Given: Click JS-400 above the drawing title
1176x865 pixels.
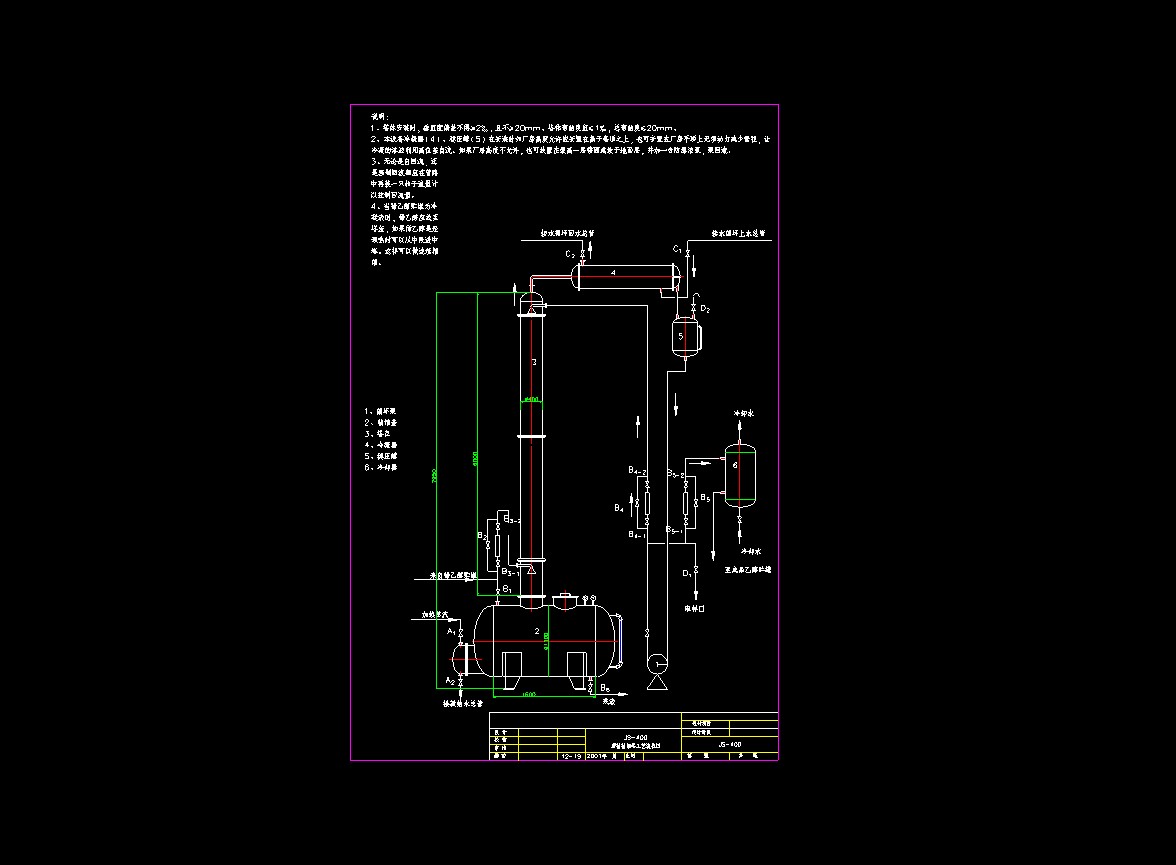Looking at the screenshot, I should (x=635, y=737).
